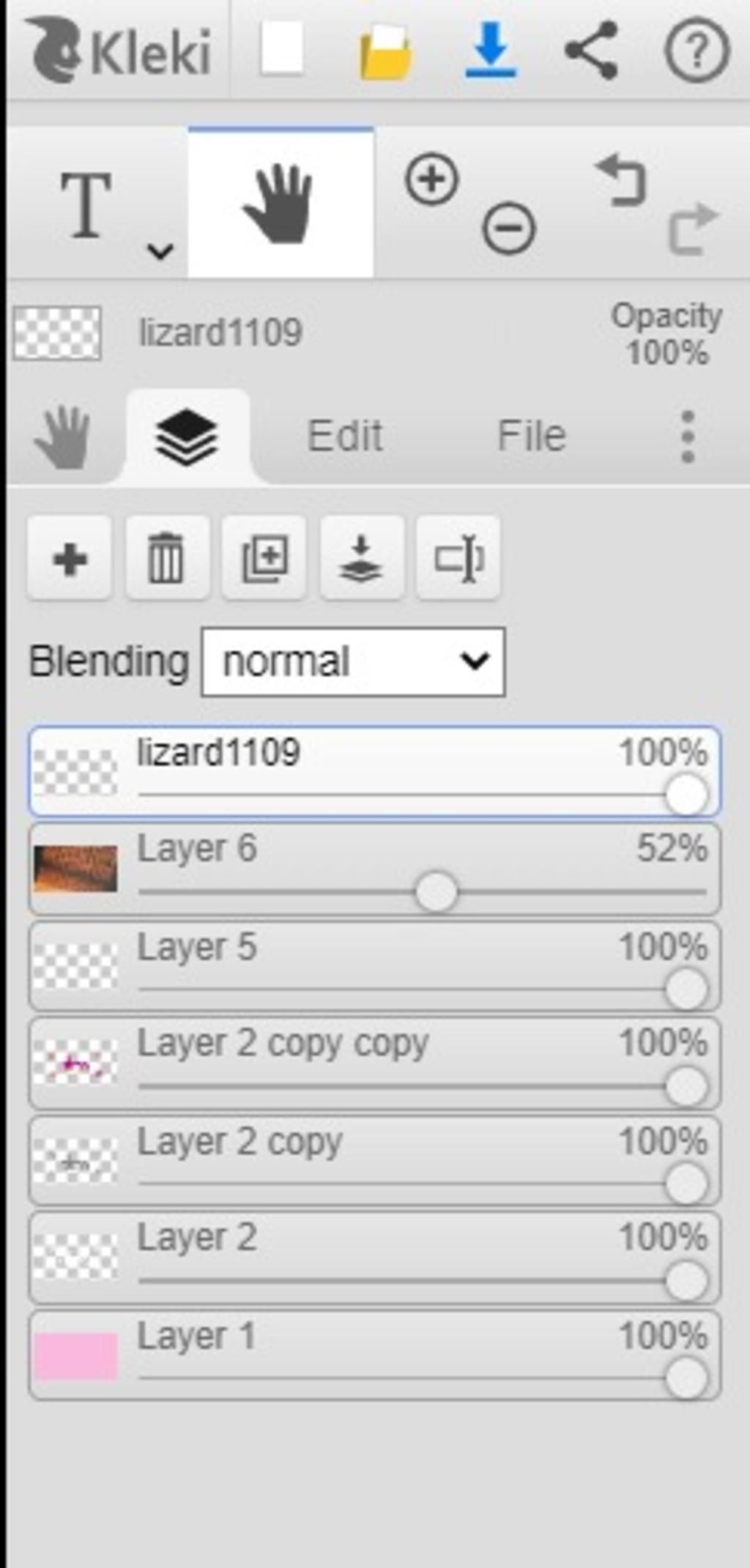Open the help question mark icon

pyautogui.click(x=697, y=51)
